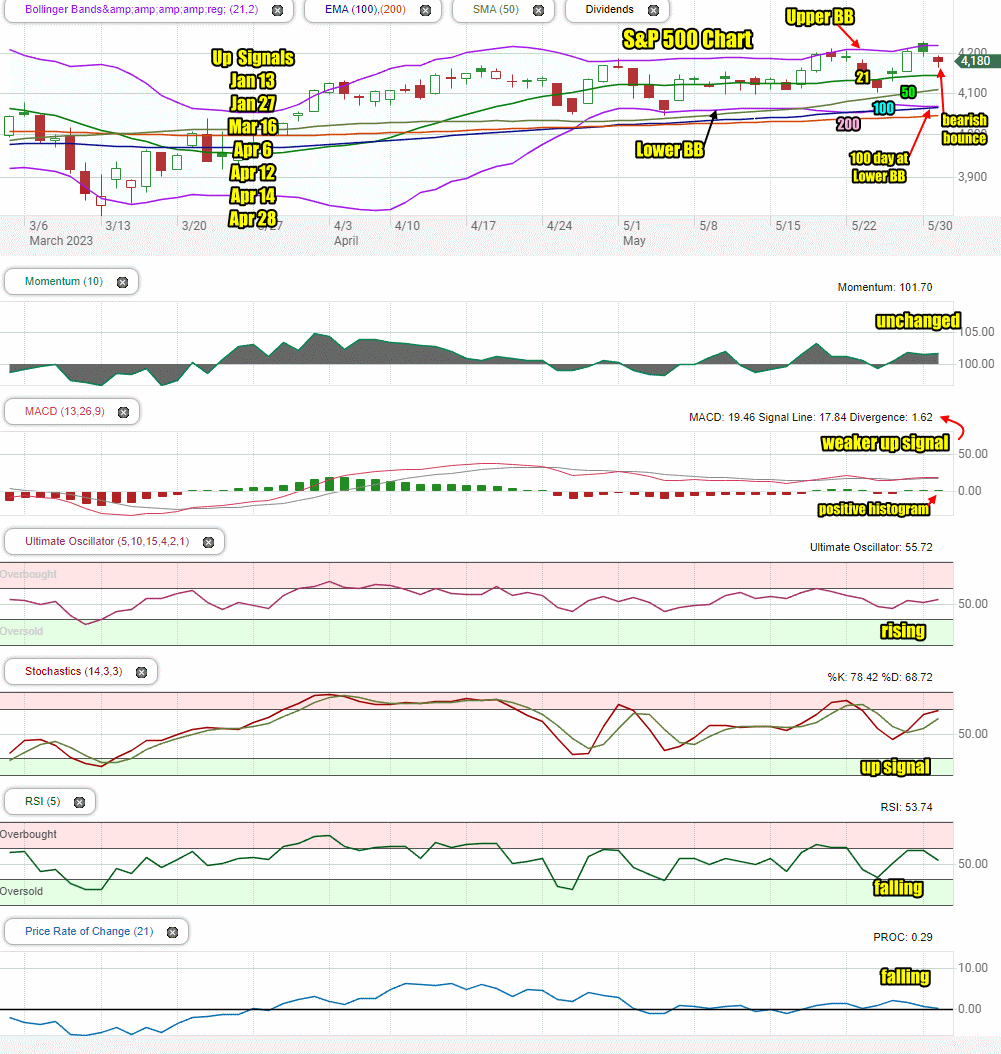Open Price Rate of Change (21) label
The width and height of the screenshot is (1001, 1054).
tap(89, 931)
